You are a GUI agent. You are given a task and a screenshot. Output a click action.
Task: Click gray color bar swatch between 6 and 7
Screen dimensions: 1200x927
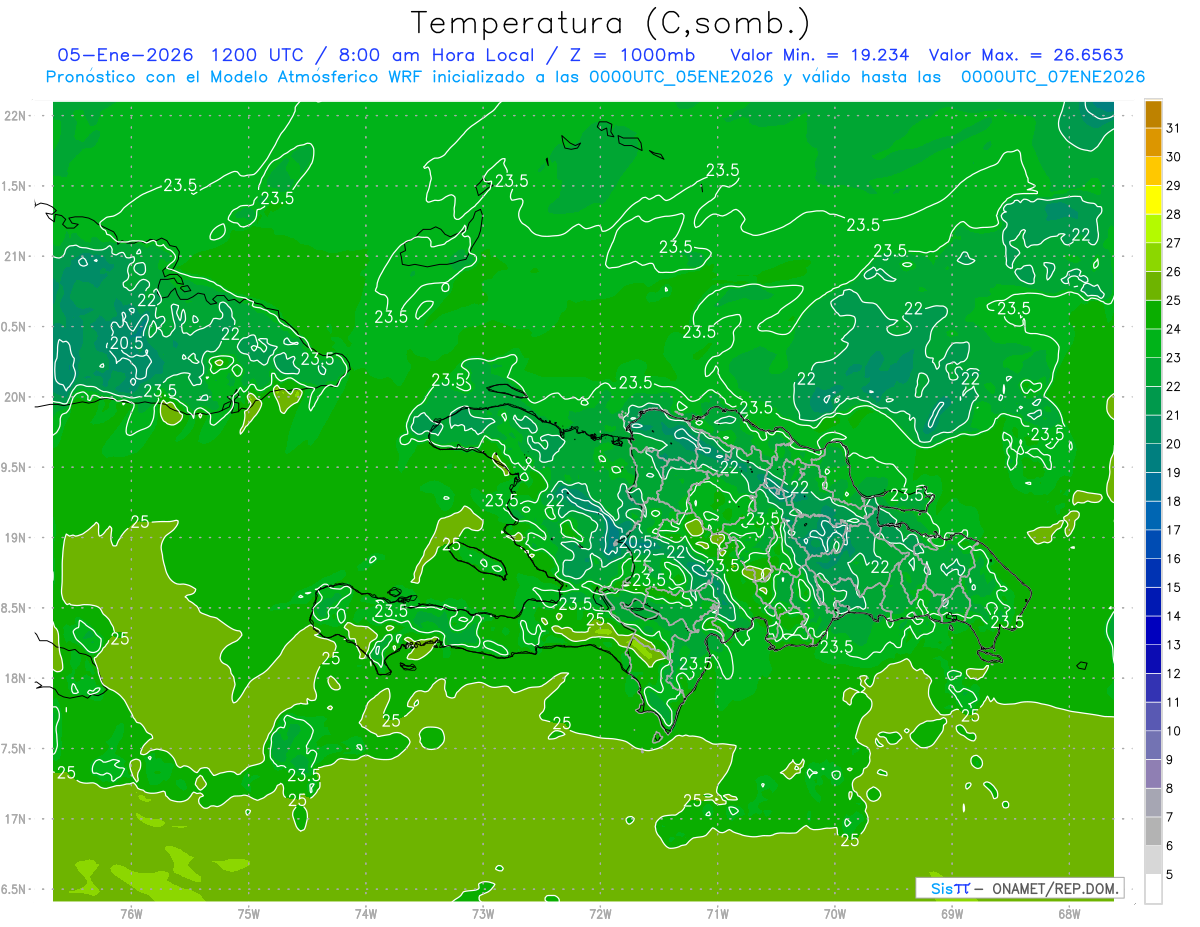pyautogui.click(x=1153, y=831)
